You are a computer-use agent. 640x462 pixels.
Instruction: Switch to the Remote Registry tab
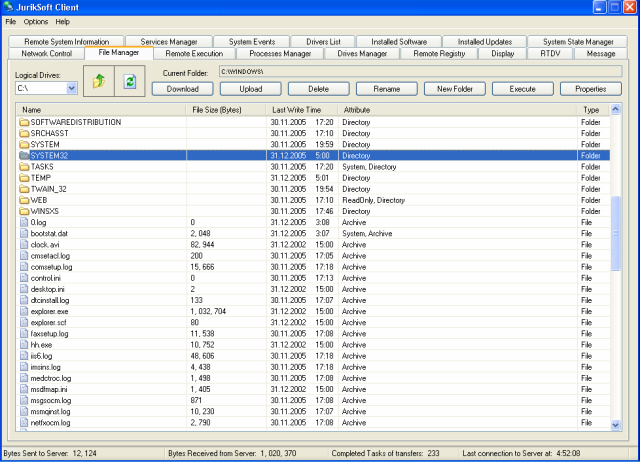pos(438,53)
